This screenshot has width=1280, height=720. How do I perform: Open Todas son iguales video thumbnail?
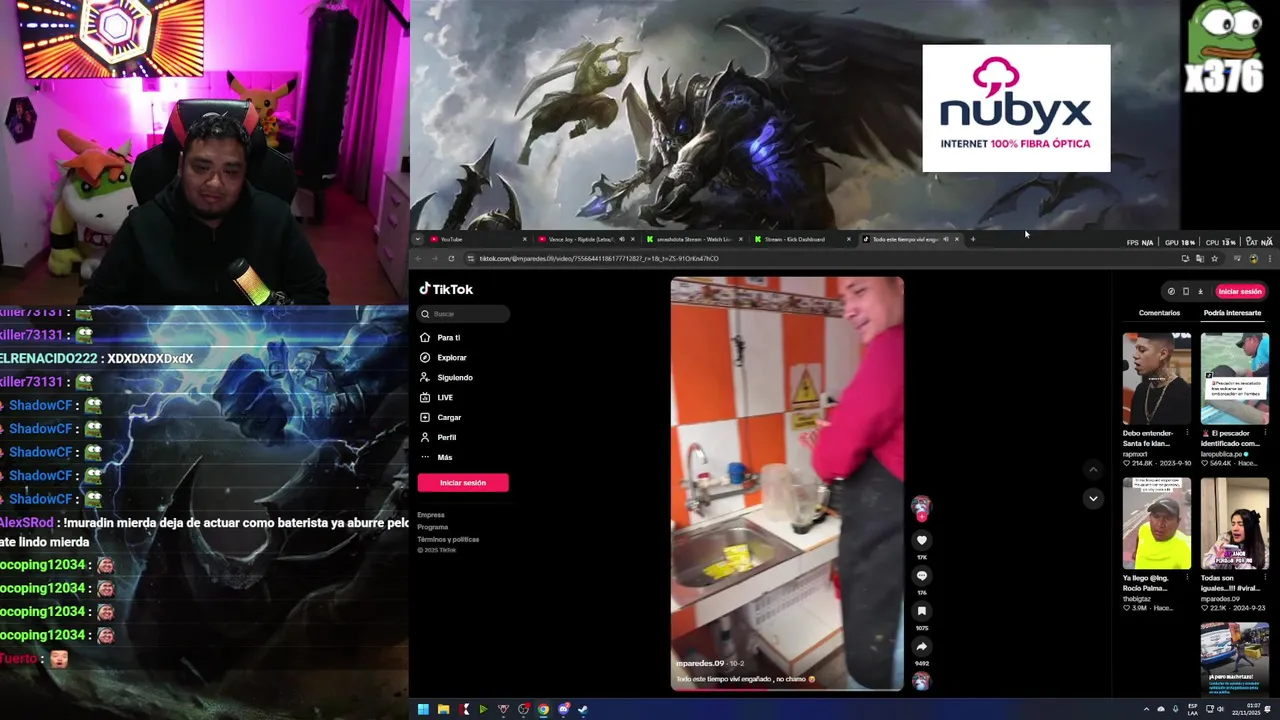[1235, 524]
